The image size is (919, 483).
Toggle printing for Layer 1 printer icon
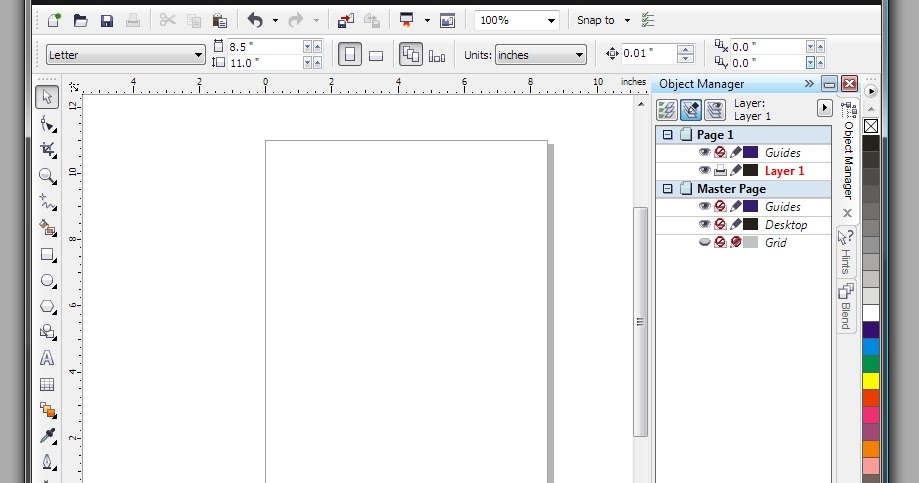click(x=720, y=171)
